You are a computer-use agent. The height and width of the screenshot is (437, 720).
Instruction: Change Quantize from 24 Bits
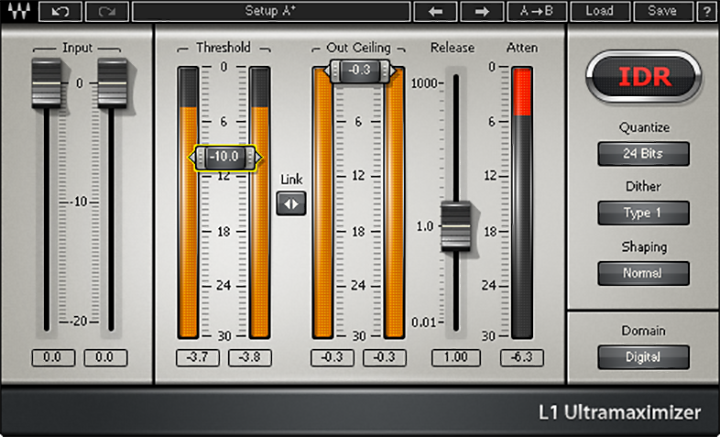click(x=643, y=154)
